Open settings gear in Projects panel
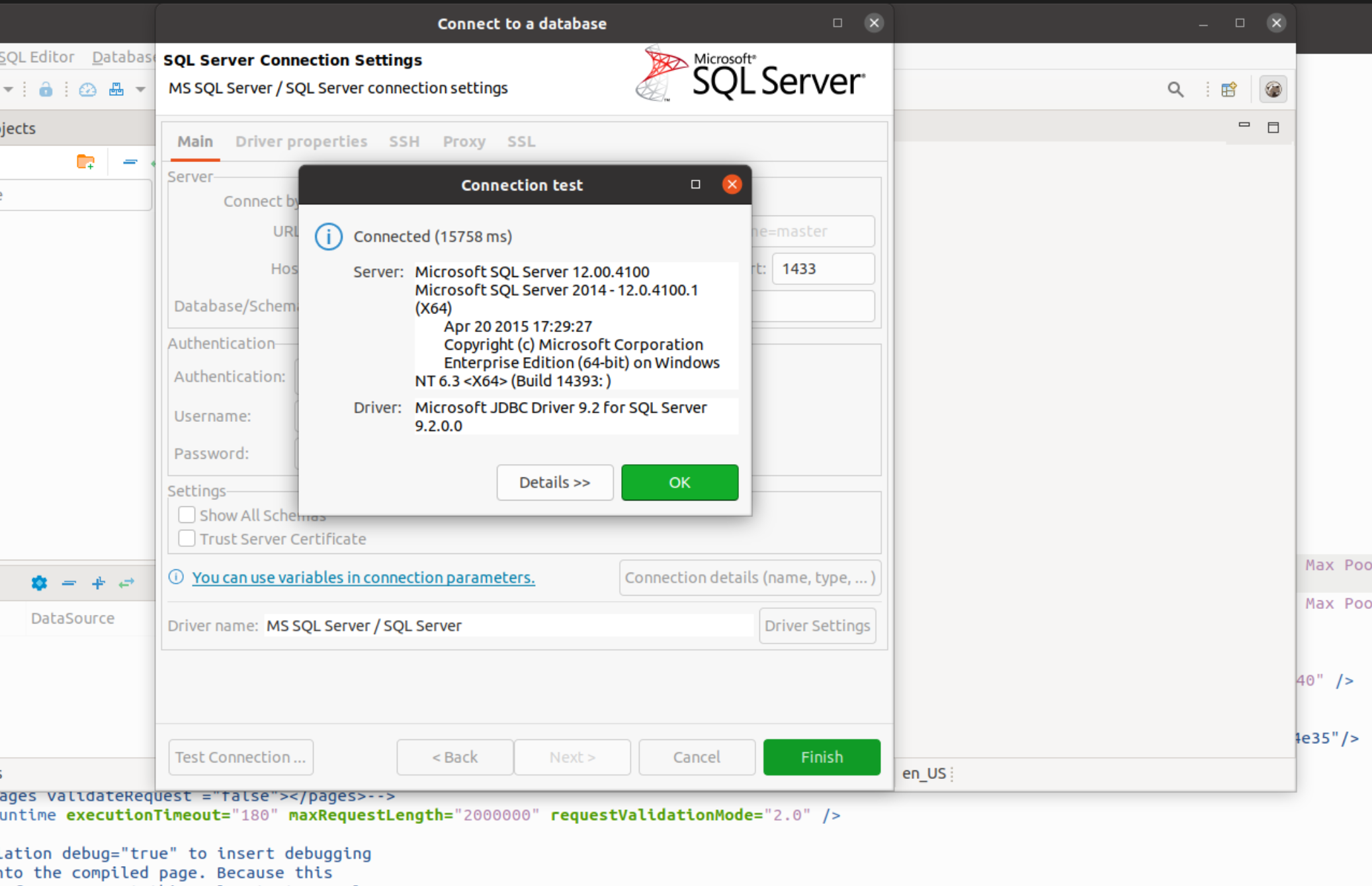Screen dimensions: 1372x886 coord(39,583)
